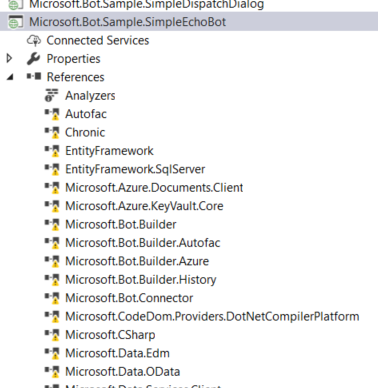Expand the Properties node arrow
378x388 pixels.
pos(10,59)
